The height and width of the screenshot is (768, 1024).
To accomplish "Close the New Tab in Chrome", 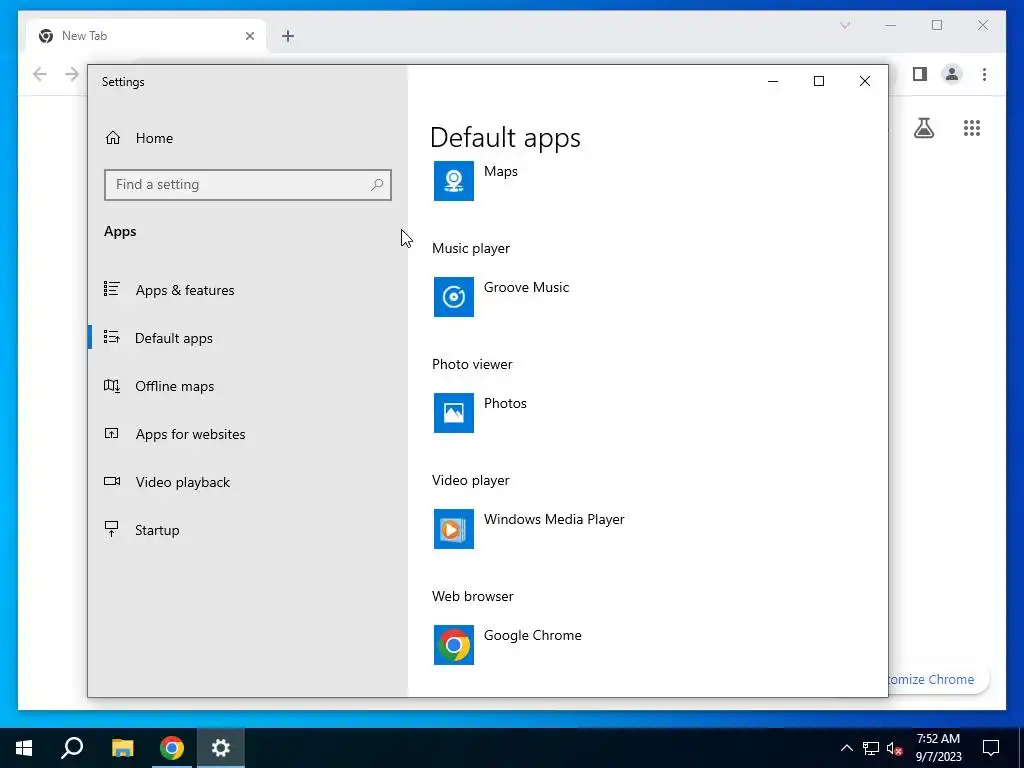I will click(x=249, y=36).
